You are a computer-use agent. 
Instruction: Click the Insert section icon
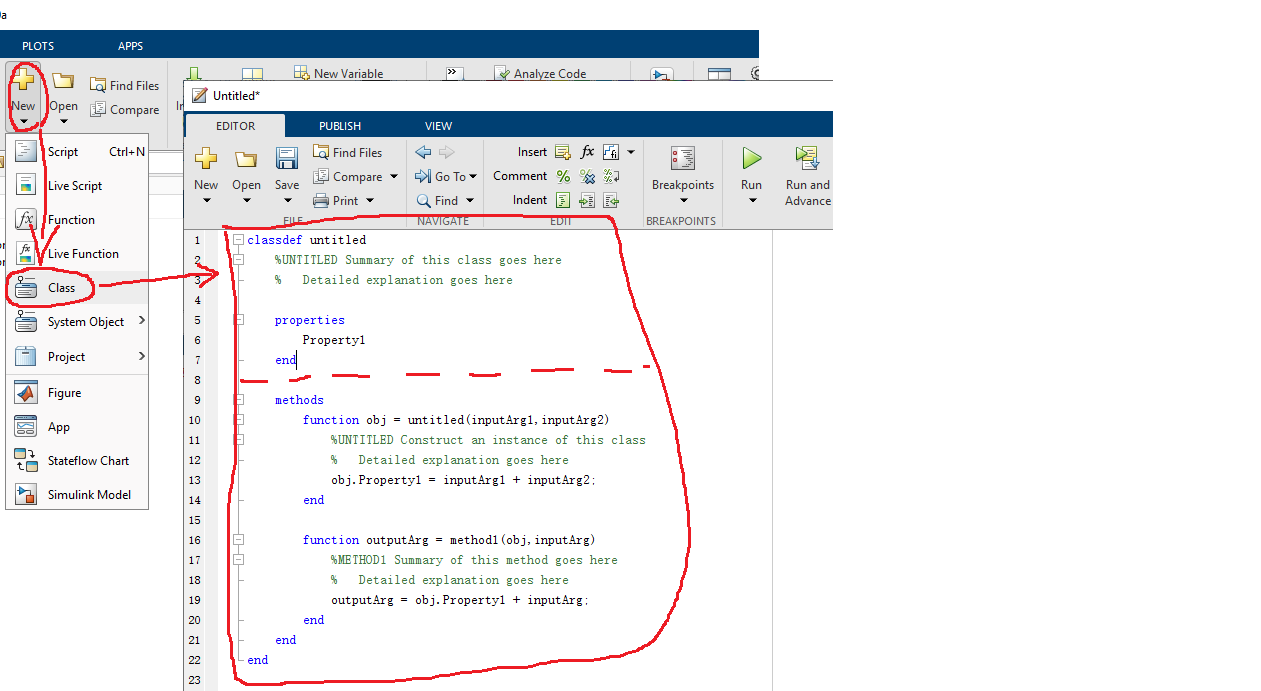pos(563,152)
